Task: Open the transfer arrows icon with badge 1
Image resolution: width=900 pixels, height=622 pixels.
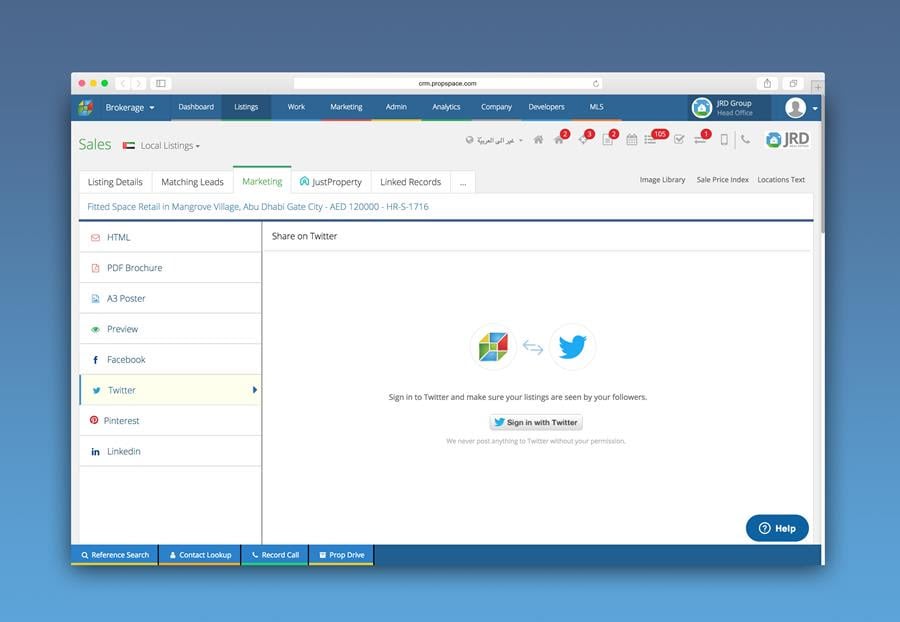Action: pyautogui.click(x=701, y=138)
